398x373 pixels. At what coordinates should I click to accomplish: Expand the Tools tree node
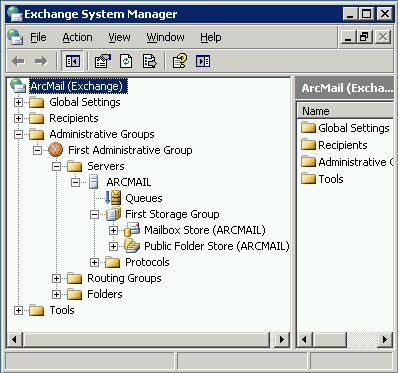coord(19,310)
